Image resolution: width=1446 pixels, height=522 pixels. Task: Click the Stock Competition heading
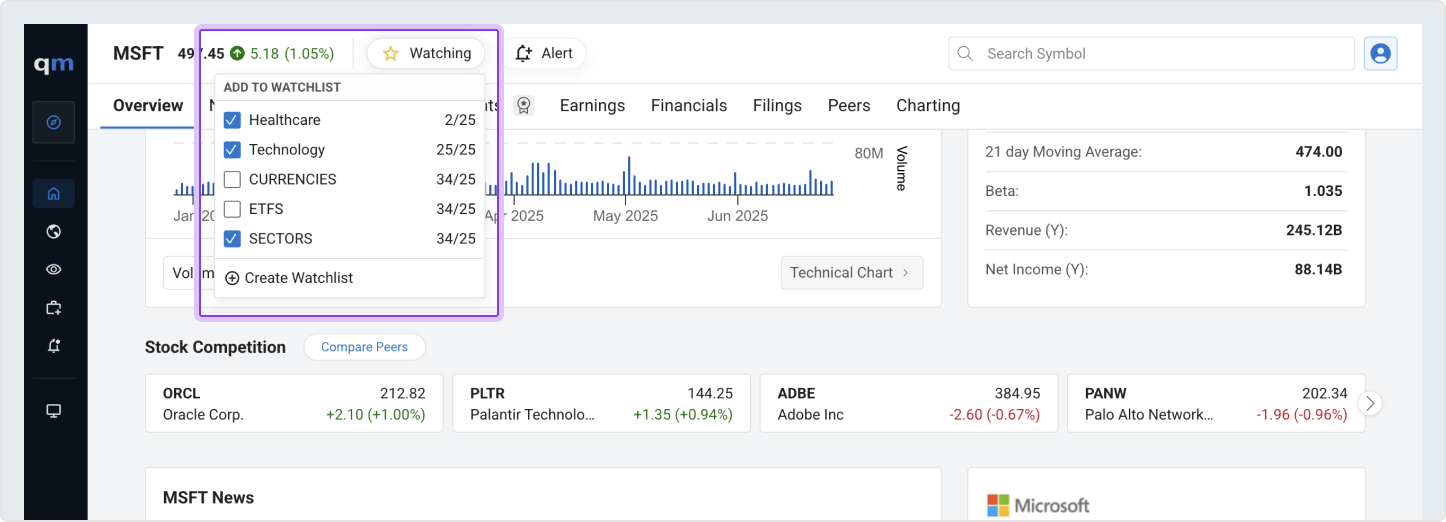(215, 347)
